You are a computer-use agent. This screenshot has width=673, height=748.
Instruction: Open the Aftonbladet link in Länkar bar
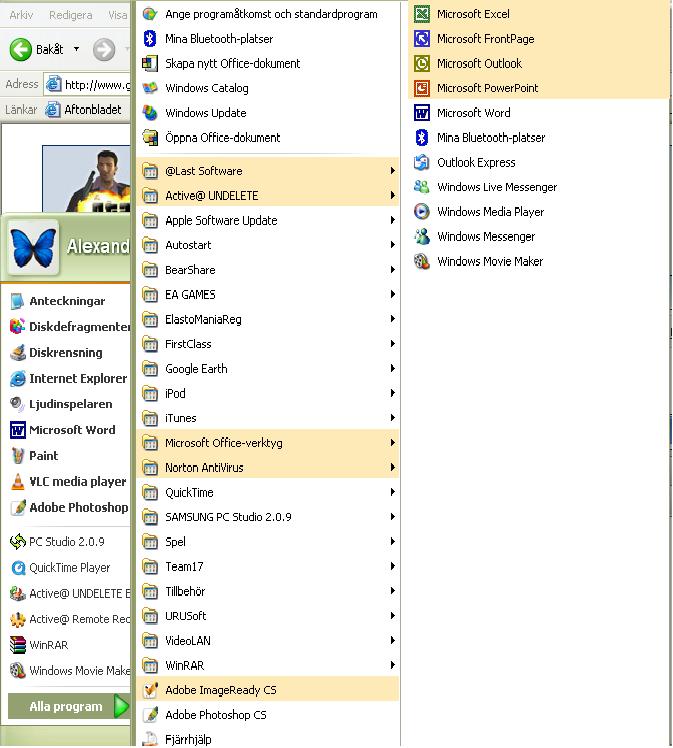click(83, 110)
